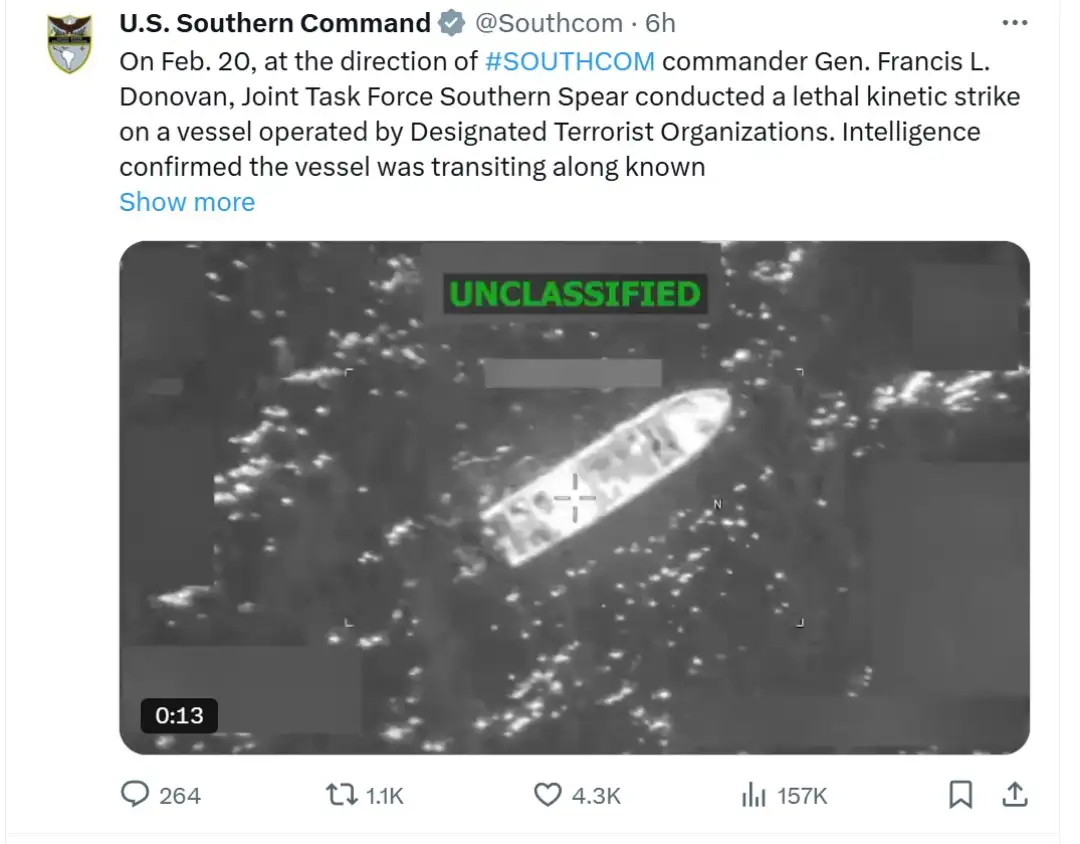
Task: Open the U.S. Southern Command profile avatar
Action: (70, 45)
